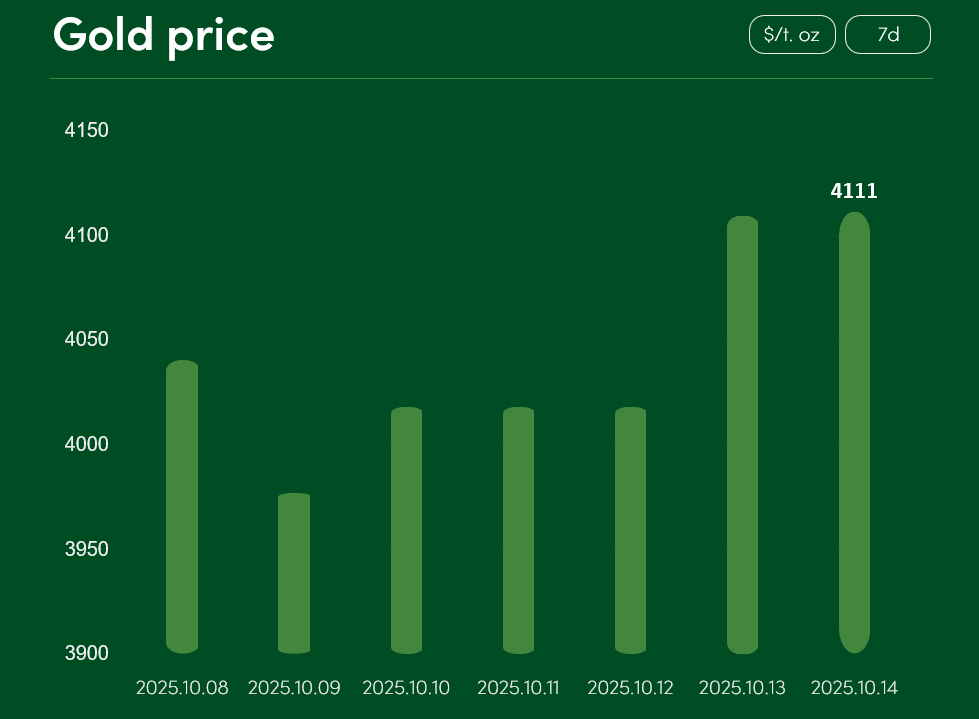The height and width of the screenshot is (719, 979).
Task: Click the Gold price heading
Action: coord(163,35)
